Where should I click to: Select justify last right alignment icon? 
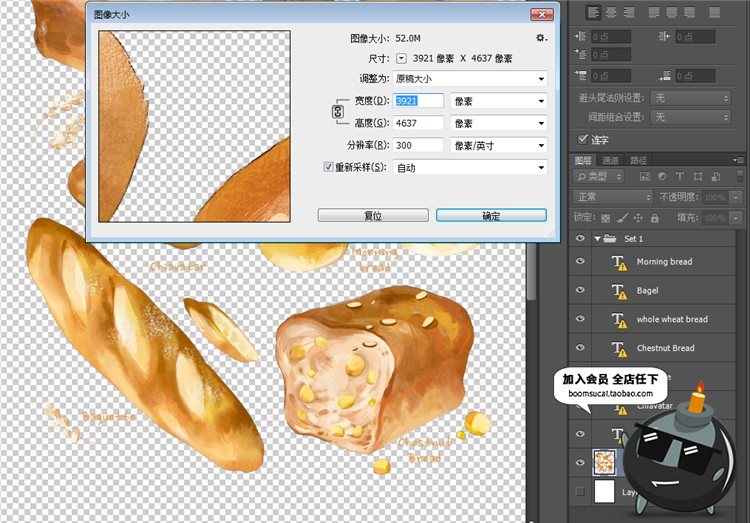point(690,12)
